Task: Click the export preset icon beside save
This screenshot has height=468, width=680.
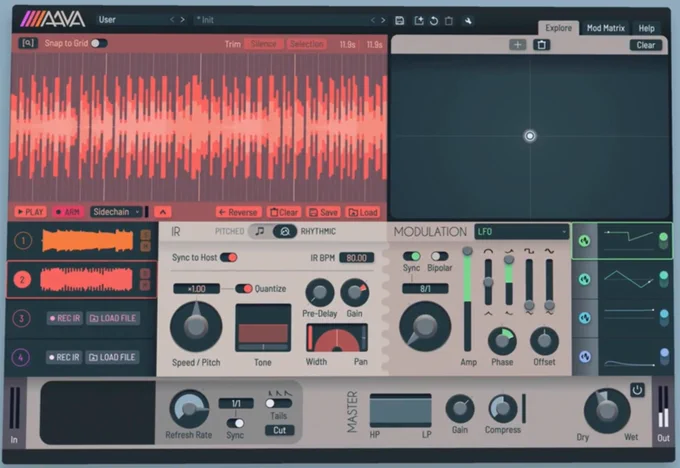Action: (418, 20)
